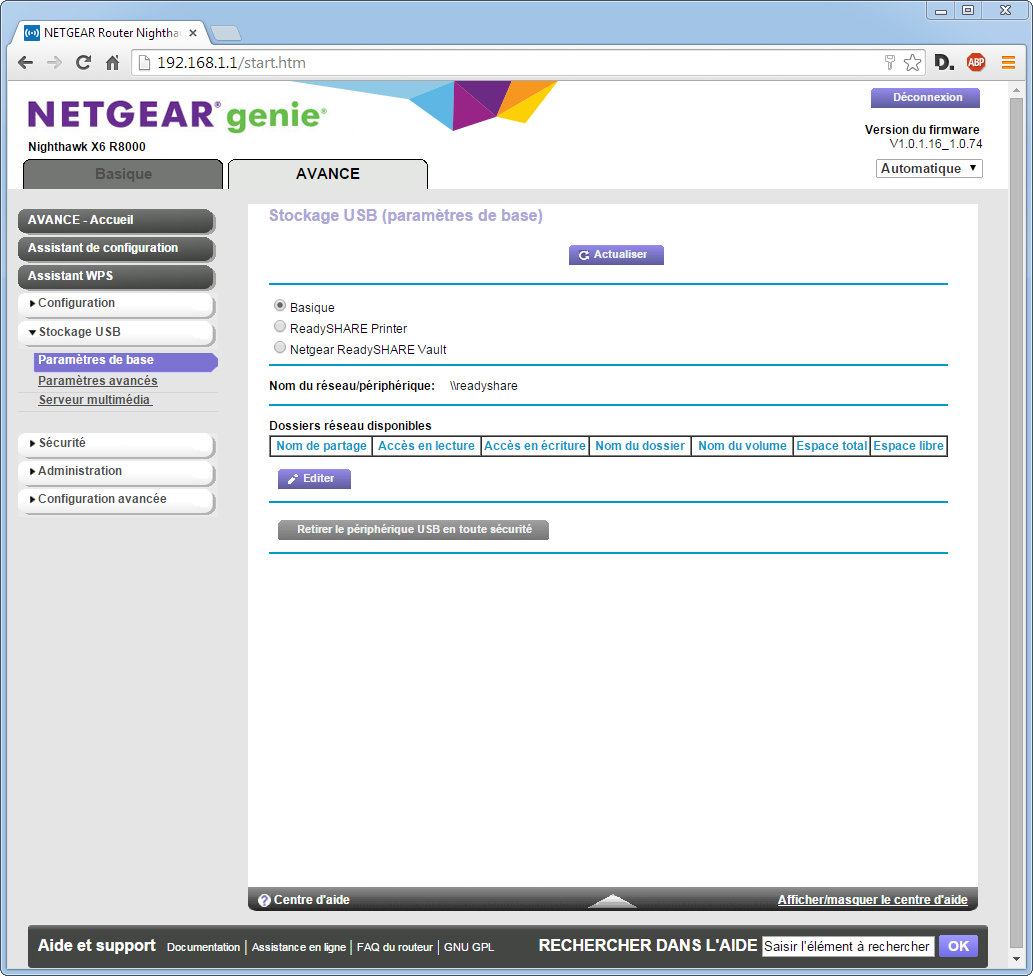Viewport: 1033px width, 976px height.
Task: Expand the help center arrow handle
Action: click(612, 900)
